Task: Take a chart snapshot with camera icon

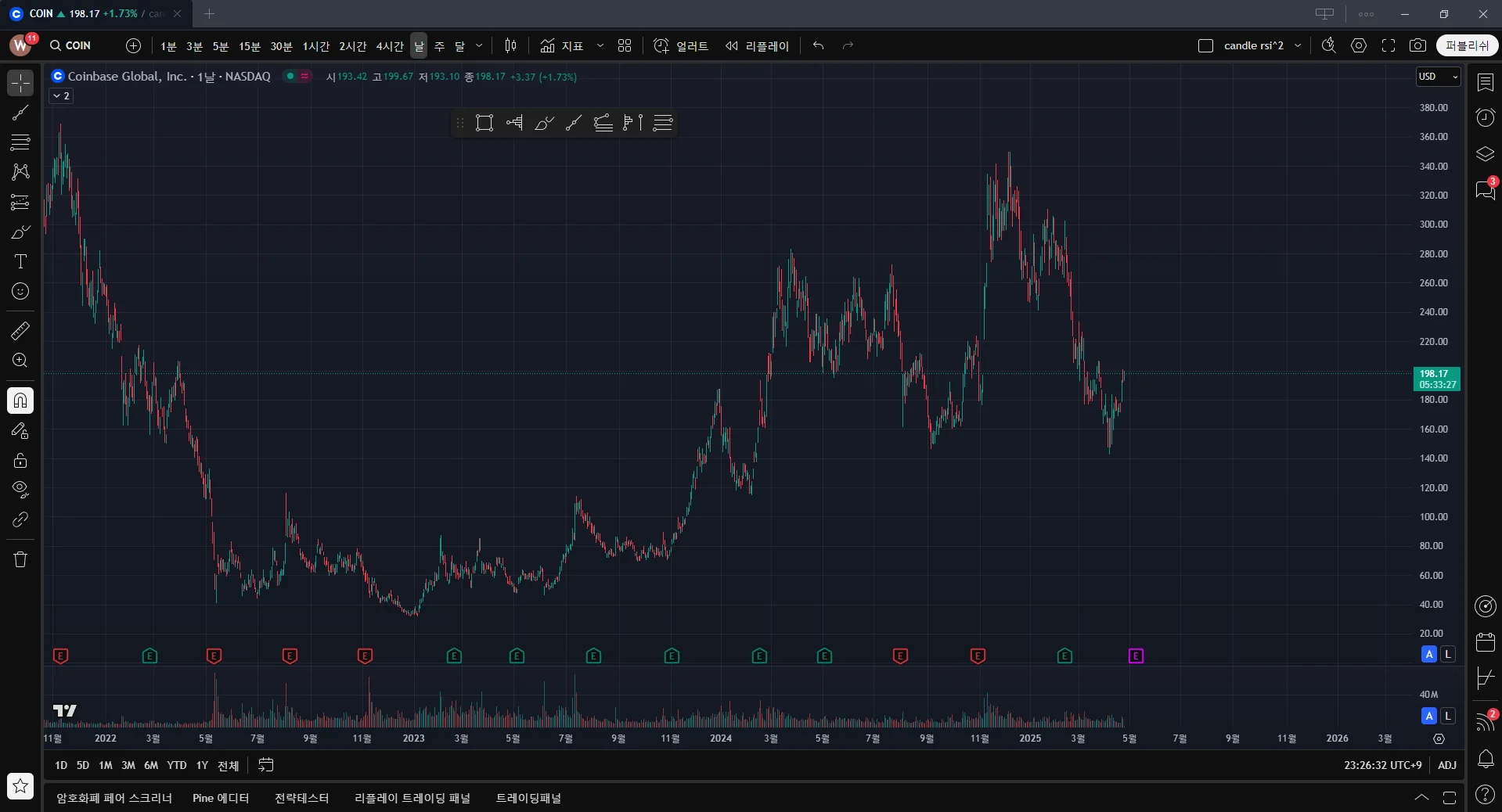Action: pyautogui.click(x=1417, y=45)
